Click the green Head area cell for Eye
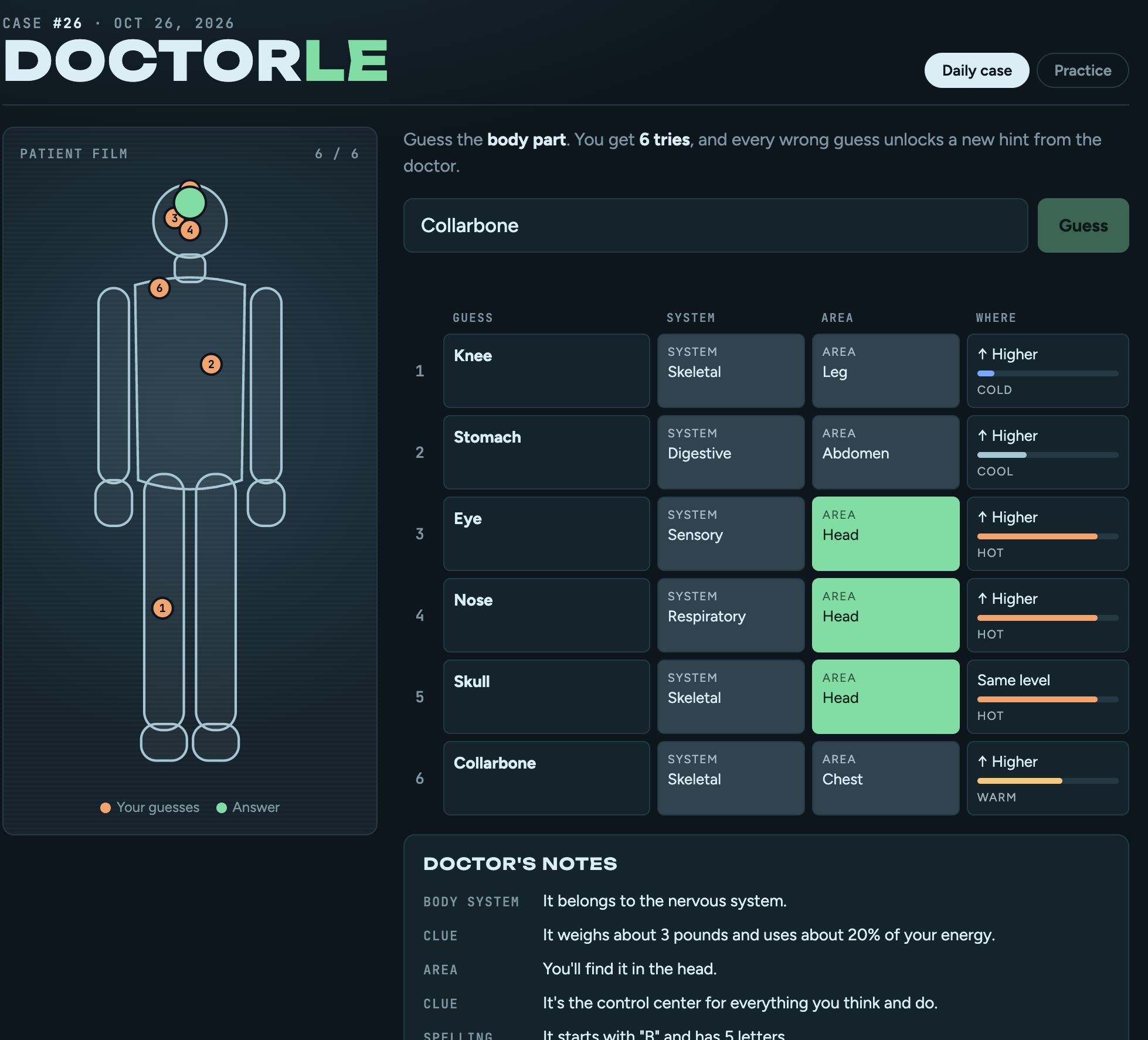 (885, 533)
